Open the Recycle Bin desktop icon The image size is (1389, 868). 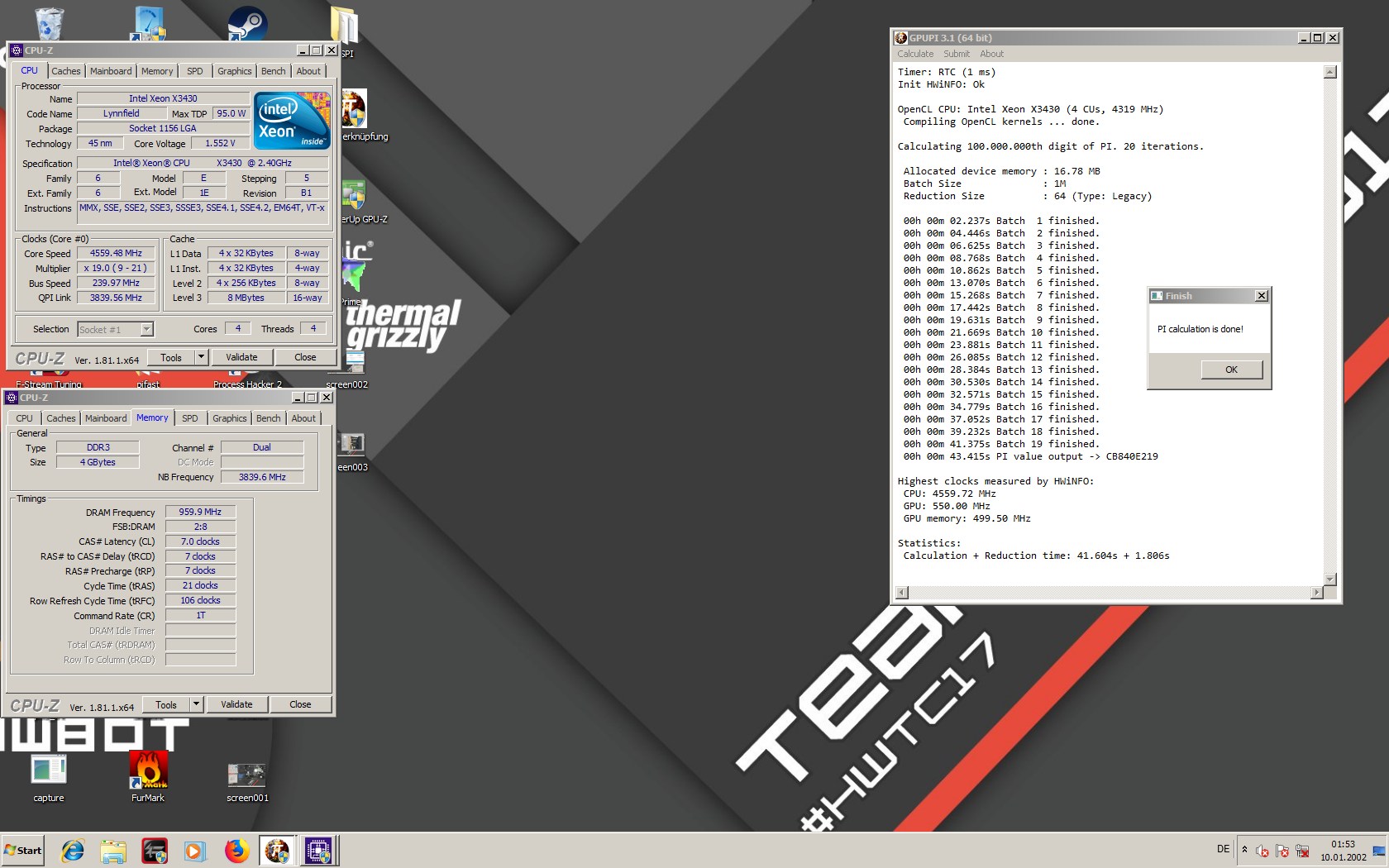(x=49, y=23)
